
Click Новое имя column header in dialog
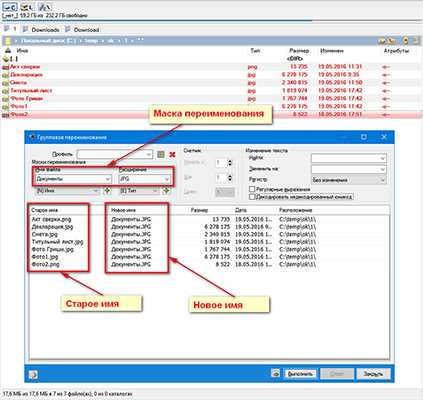tap(123, 210)
